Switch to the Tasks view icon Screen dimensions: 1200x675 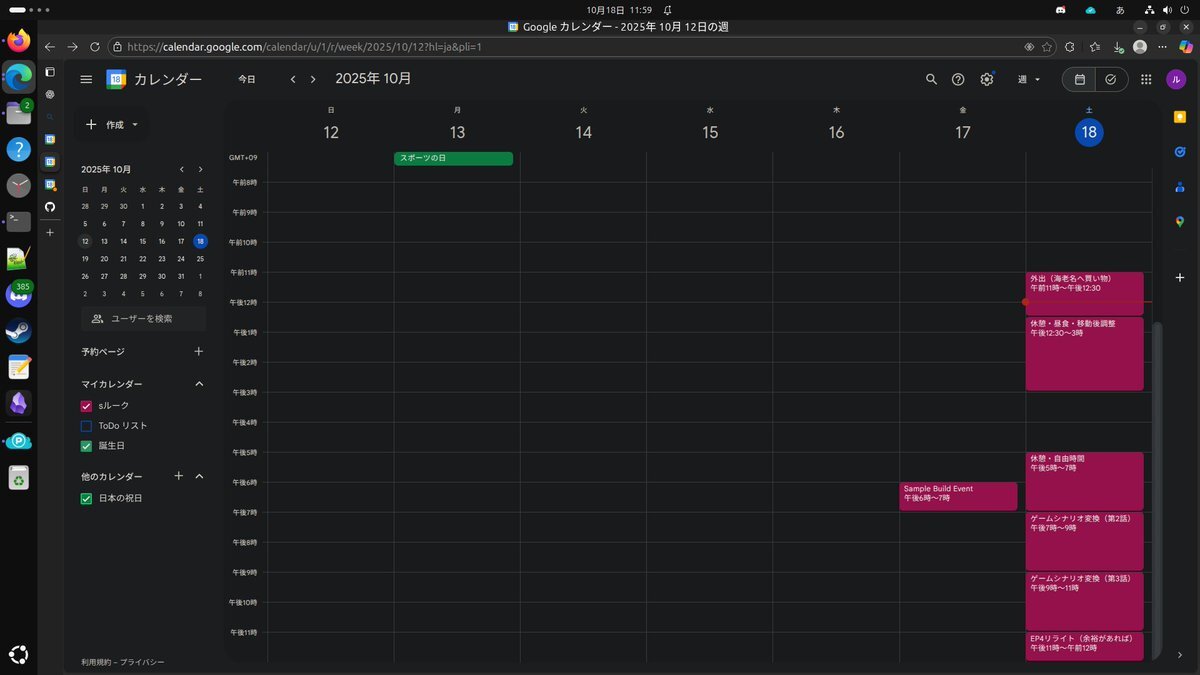click(x=1110, y=79)
